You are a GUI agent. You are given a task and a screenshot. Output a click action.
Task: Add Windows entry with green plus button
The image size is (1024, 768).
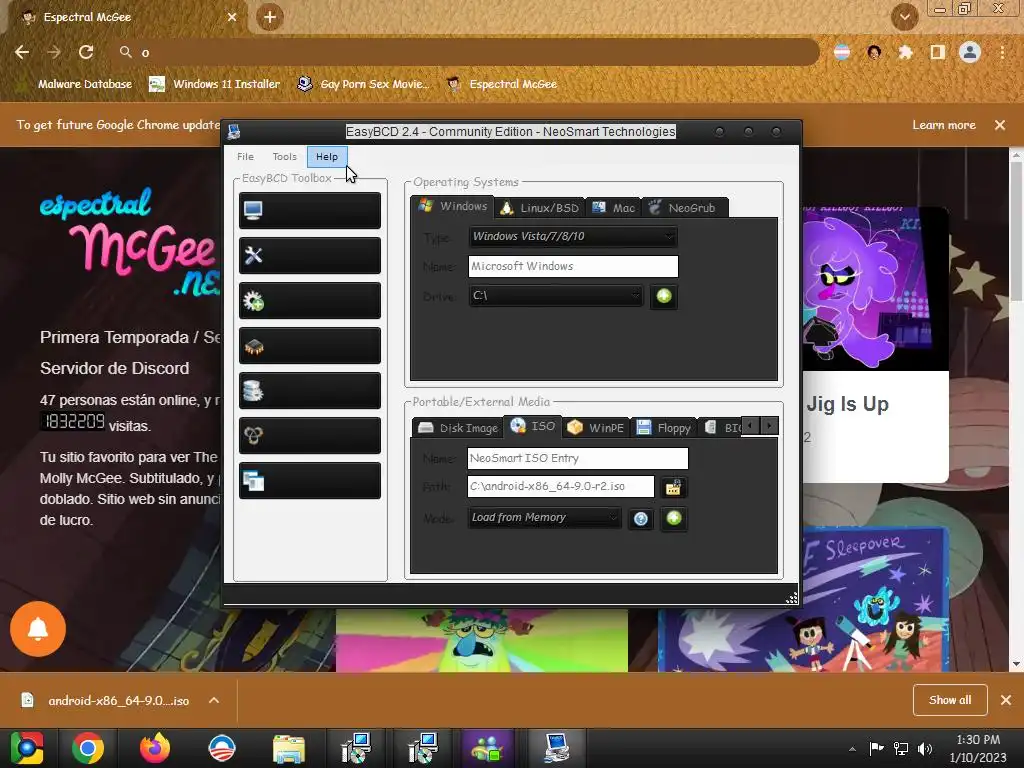[664, 296]
